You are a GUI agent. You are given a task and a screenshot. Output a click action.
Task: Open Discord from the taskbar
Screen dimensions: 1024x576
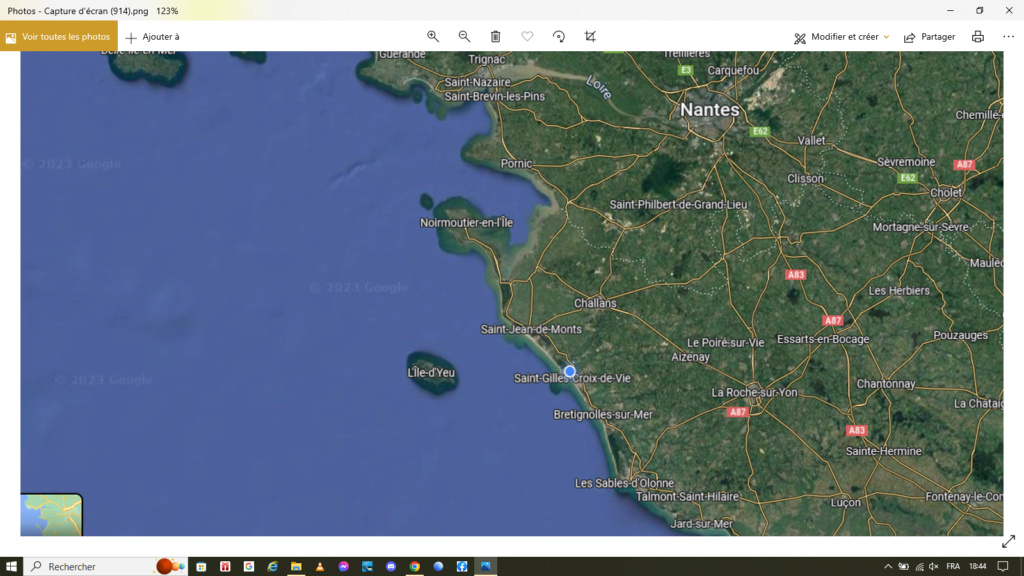(391, 566)
